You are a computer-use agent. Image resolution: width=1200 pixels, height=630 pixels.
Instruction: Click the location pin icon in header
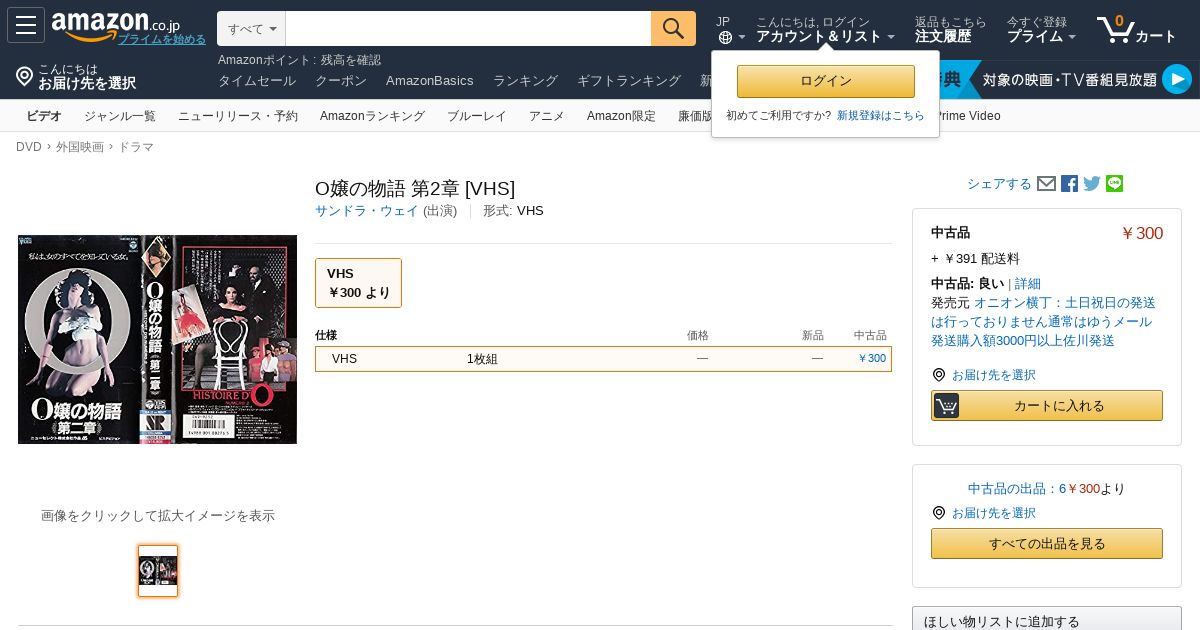(24, 76)
